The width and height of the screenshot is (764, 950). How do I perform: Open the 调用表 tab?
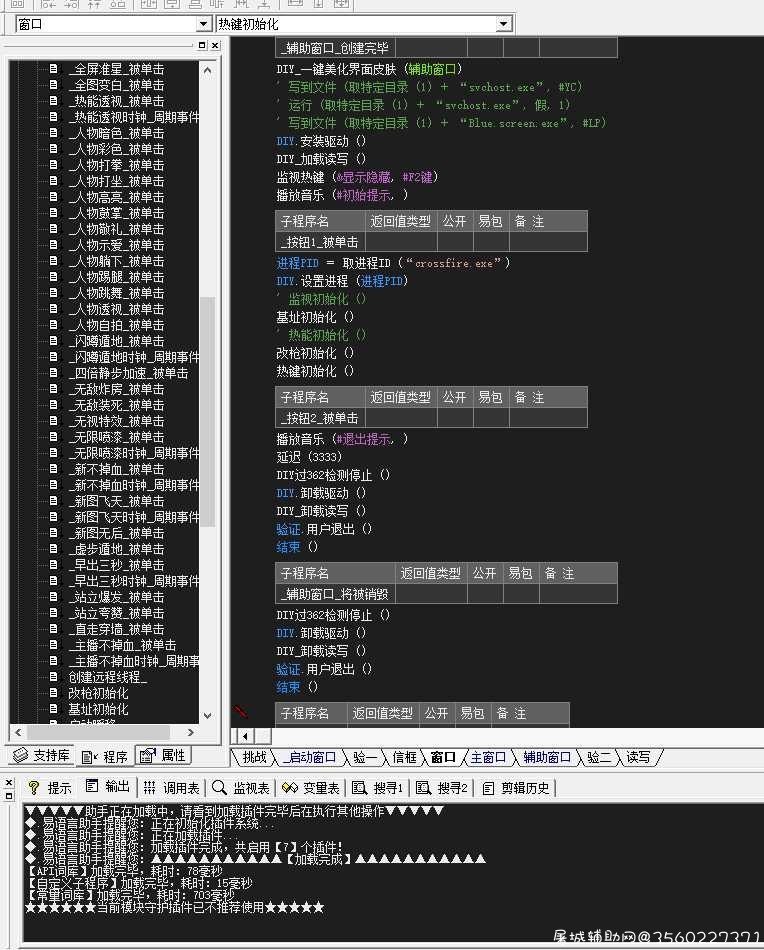tap(172, 788)
